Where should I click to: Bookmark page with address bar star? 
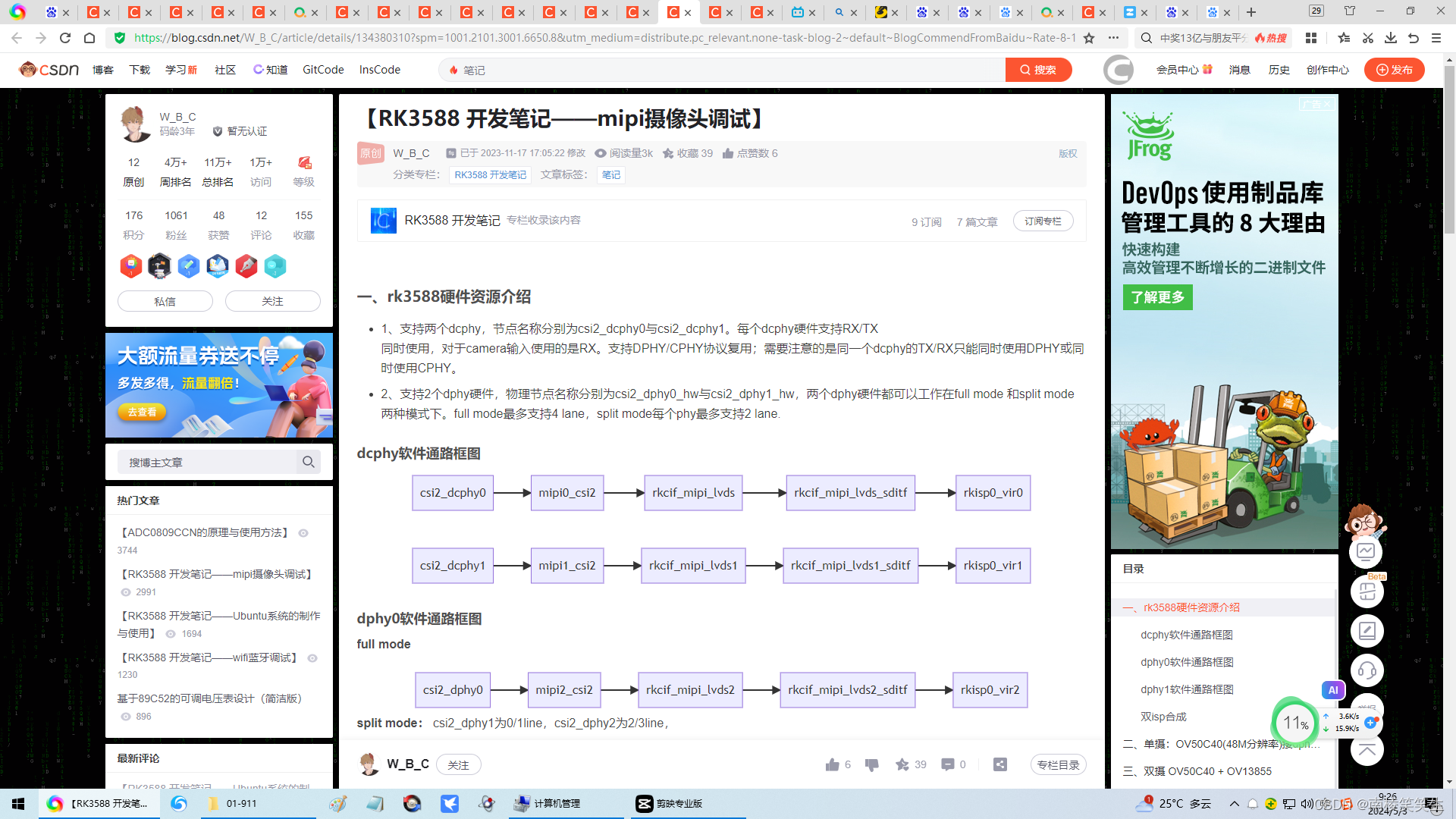click(x=1089, y=38)
